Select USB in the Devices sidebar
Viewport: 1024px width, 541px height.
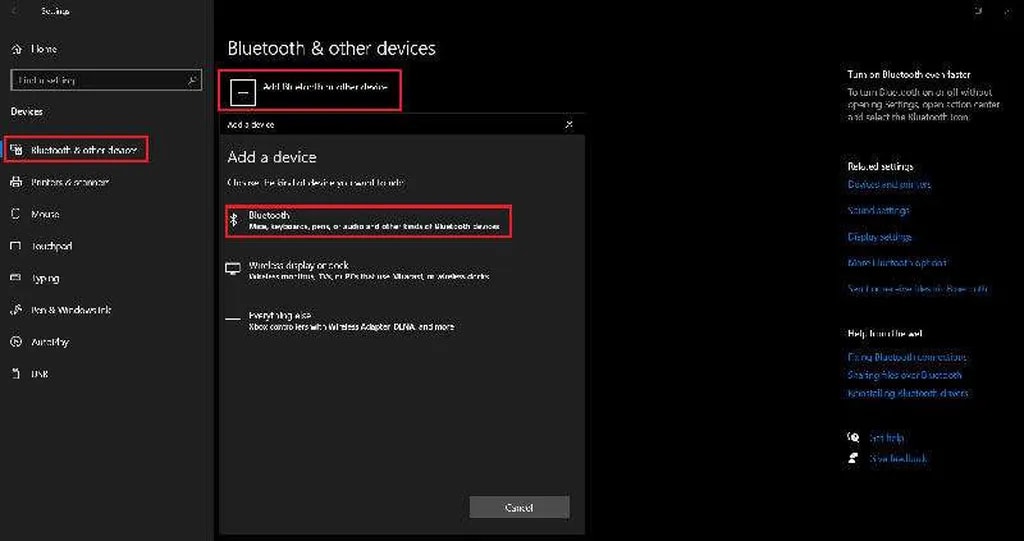40,374
